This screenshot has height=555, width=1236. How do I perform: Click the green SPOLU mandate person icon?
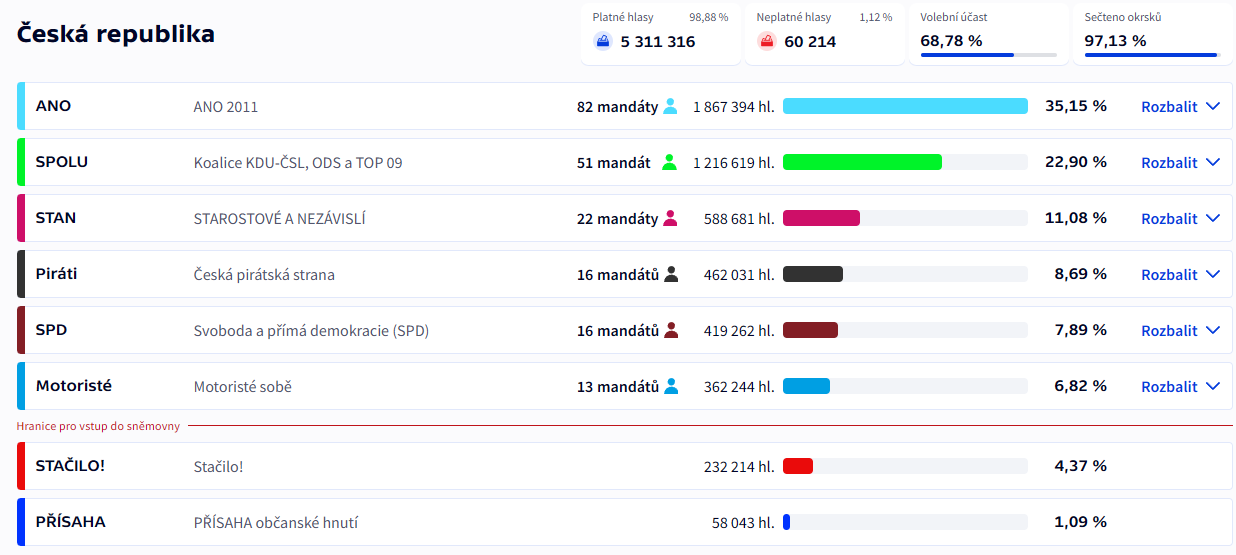tap(670, 162)
